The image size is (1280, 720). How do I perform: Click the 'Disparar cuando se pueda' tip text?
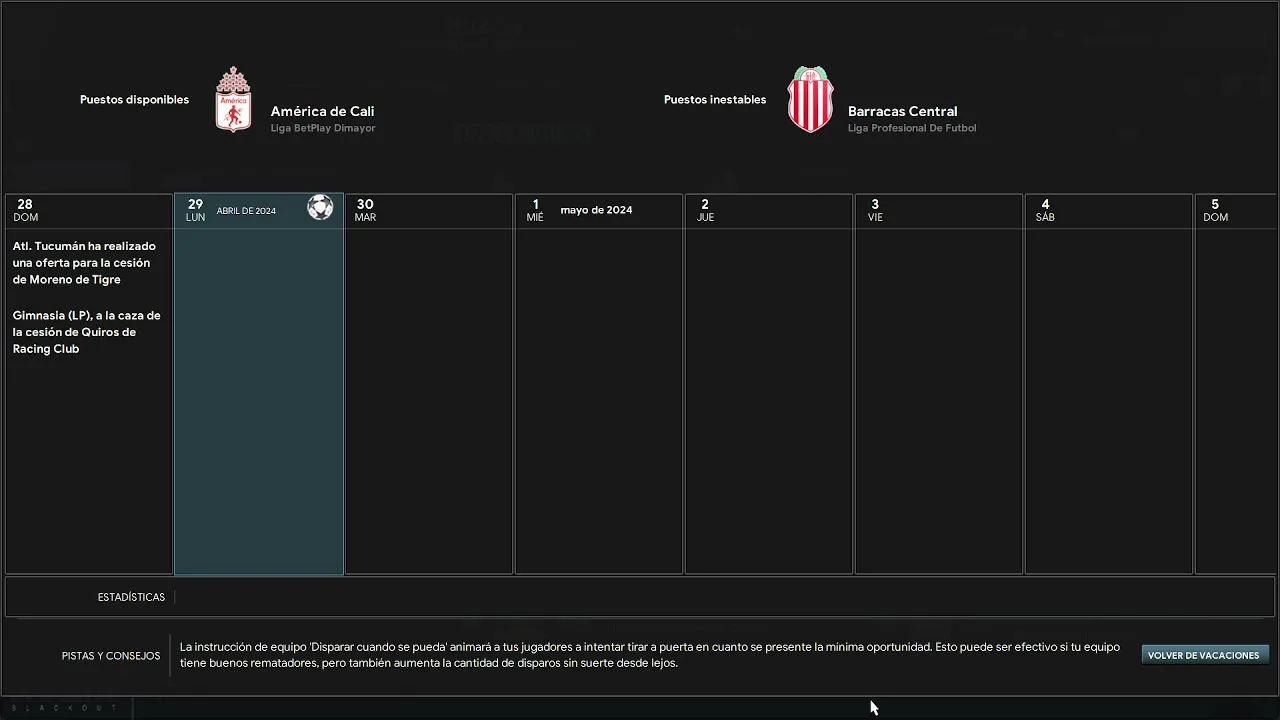(650, 655)
